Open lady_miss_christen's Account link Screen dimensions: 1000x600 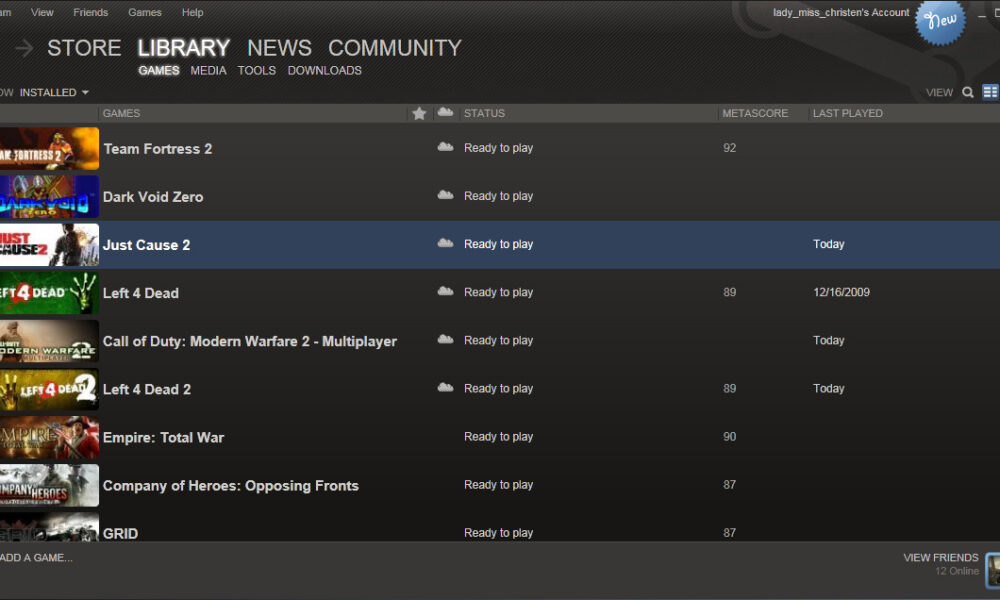pyautogui.click(x=841, y=12)
